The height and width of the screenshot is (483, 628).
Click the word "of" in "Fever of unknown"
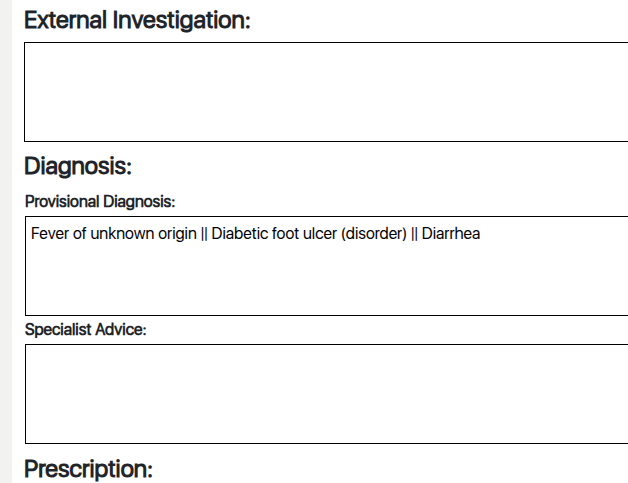point(79,235)
